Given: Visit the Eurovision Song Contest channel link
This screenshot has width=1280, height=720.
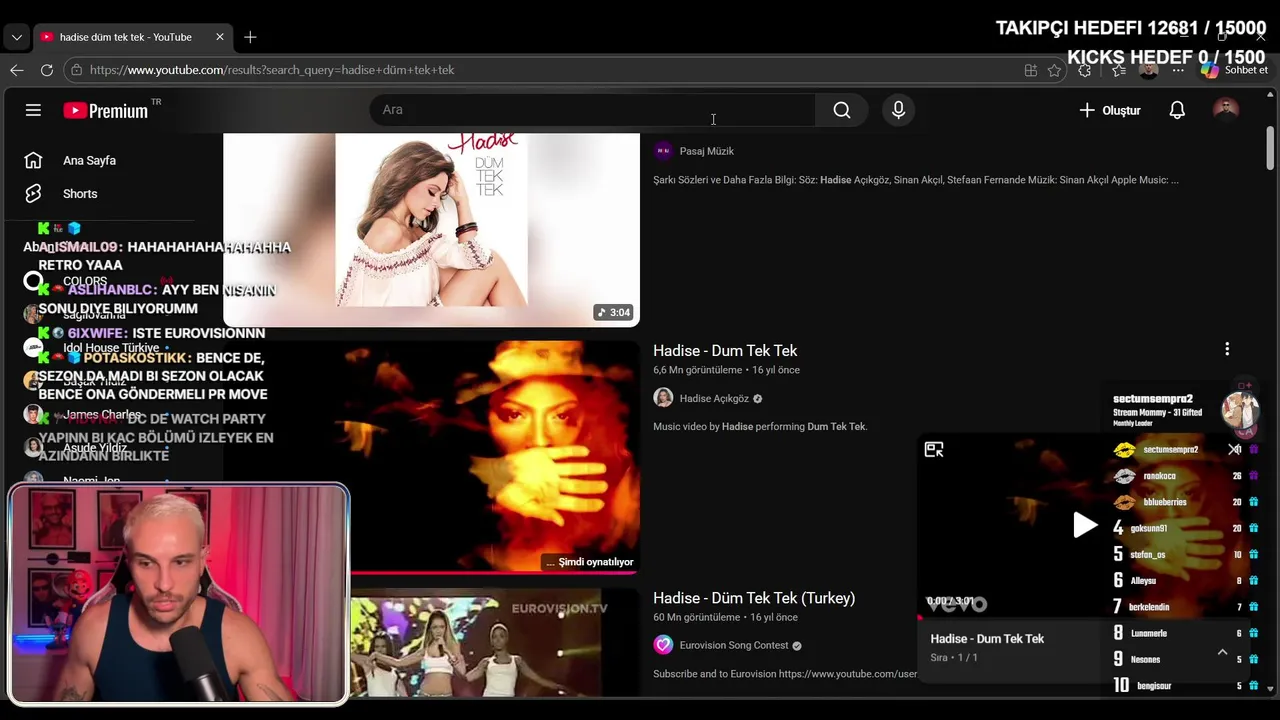Looking at the screenshot, I should click(x=734, y=646).
